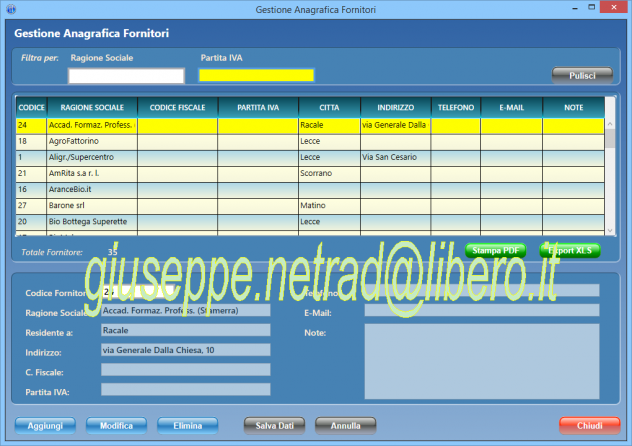
Task: Focus the Note text area
Action: pyautogui.click(x=482, y=361)
